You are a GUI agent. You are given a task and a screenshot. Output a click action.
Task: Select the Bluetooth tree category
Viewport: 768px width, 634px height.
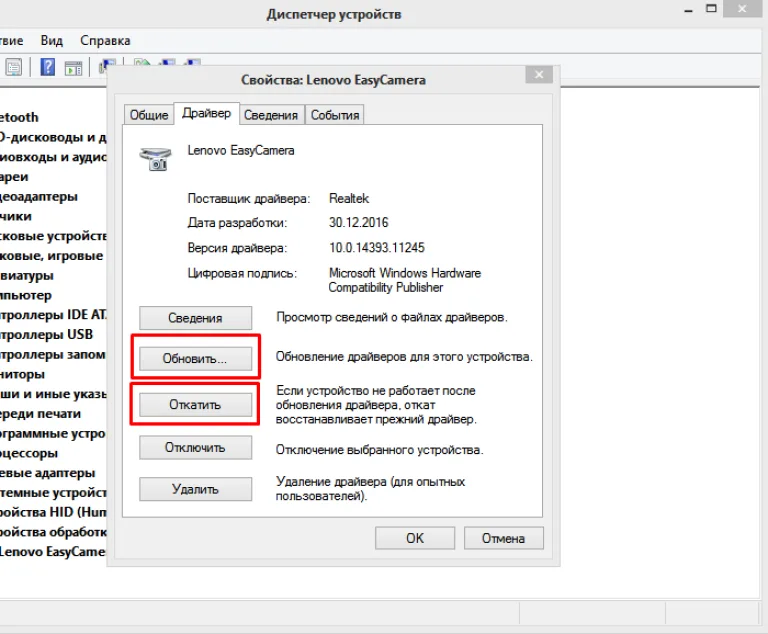19,118
